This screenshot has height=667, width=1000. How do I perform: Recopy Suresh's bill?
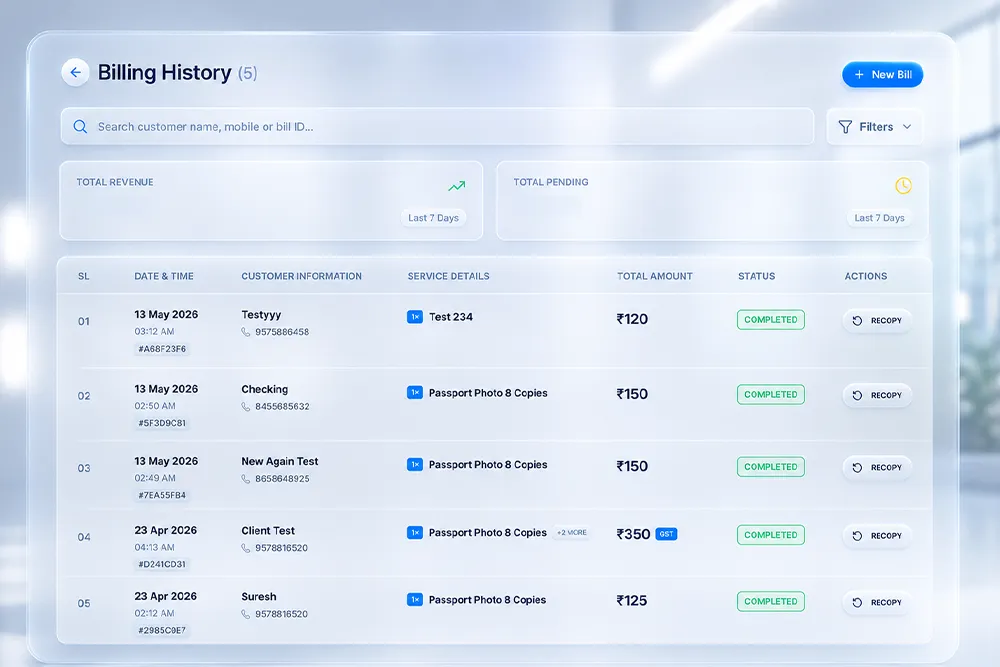tap(878, 603)
